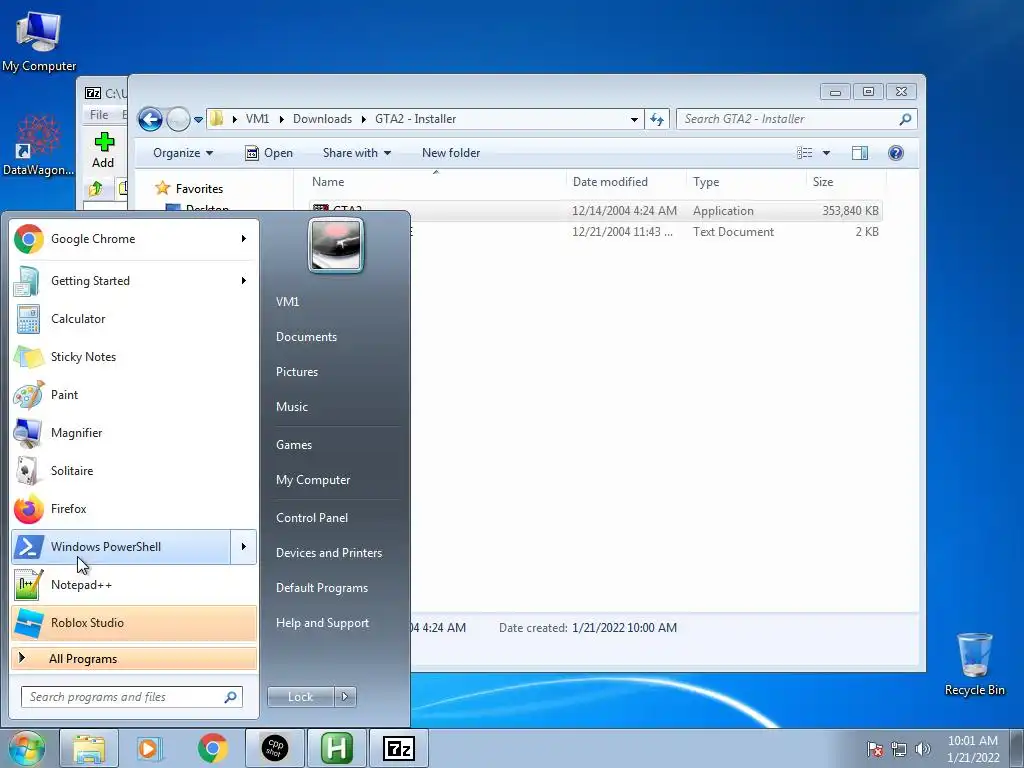1024x768 pixels.
Task: Click the Explorer help icon
Action: click(895, 153)
